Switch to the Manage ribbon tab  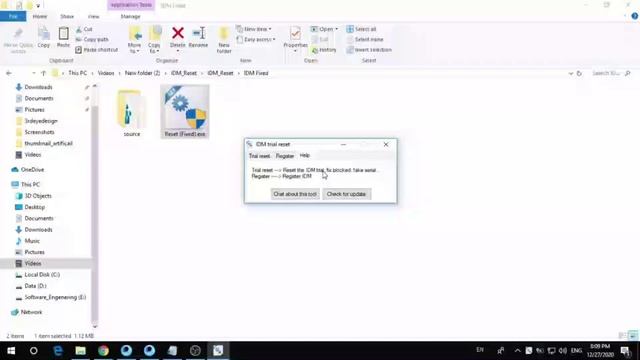coord(131,16)
